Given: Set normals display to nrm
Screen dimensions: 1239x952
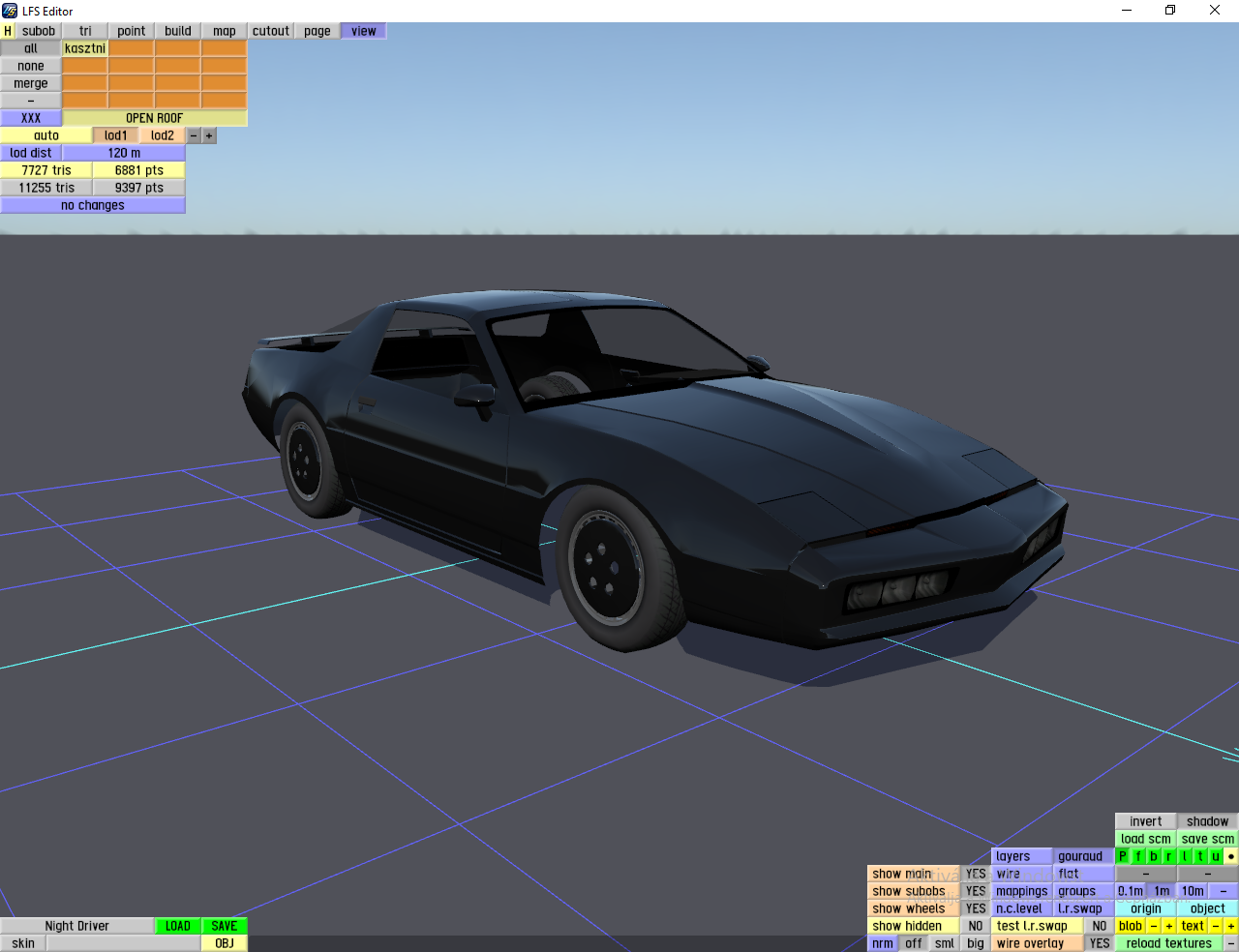Looking at the screenshot, I should point(883,943).
